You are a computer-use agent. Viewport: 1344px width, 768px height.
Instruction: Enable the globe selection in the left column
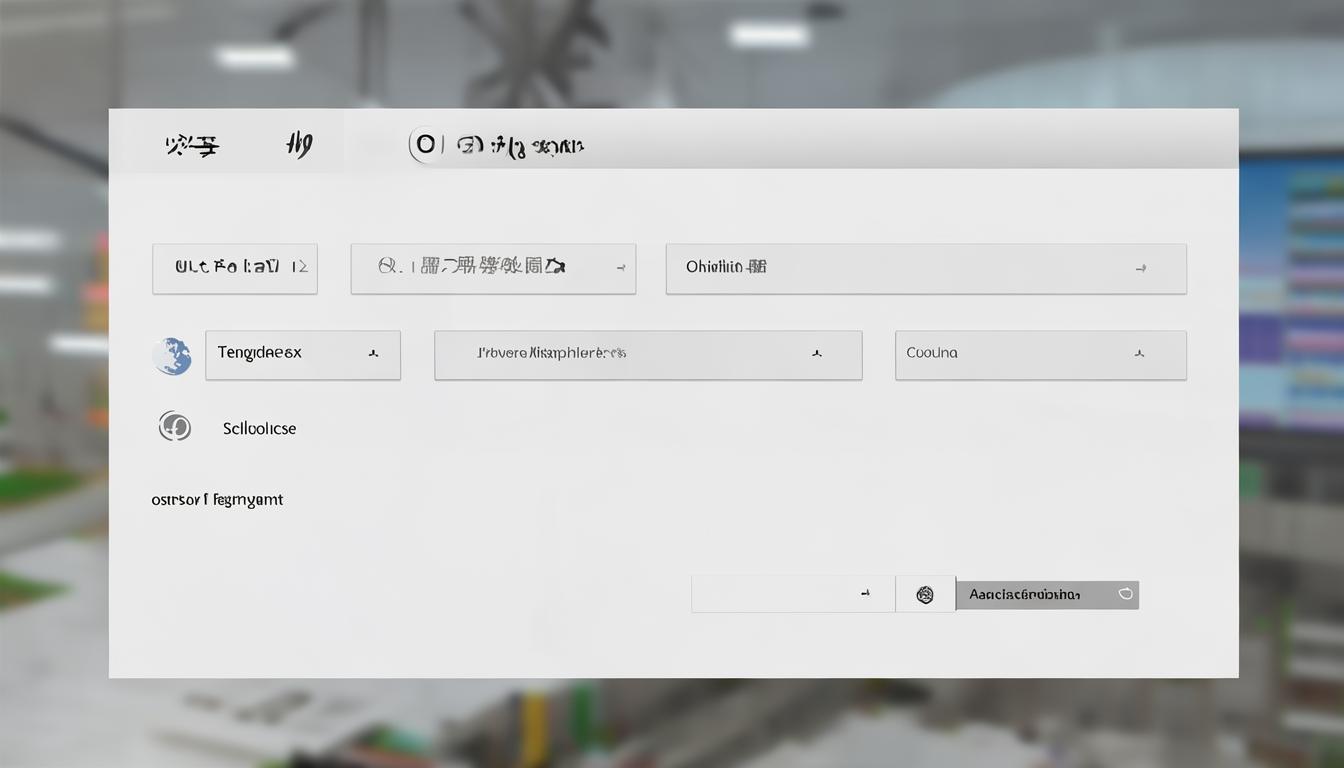[x=172, y=355]
